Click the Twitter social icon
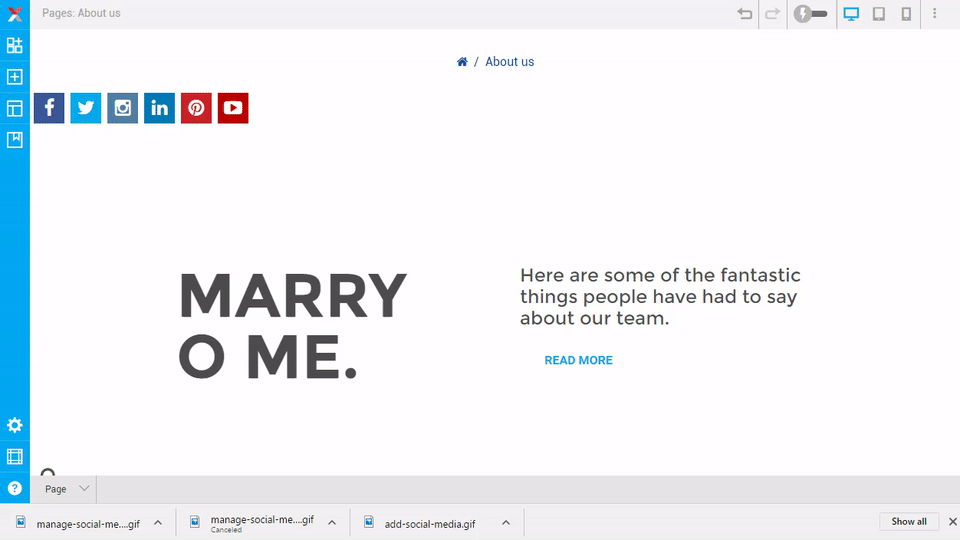960x540 pixels. point(86,108)
